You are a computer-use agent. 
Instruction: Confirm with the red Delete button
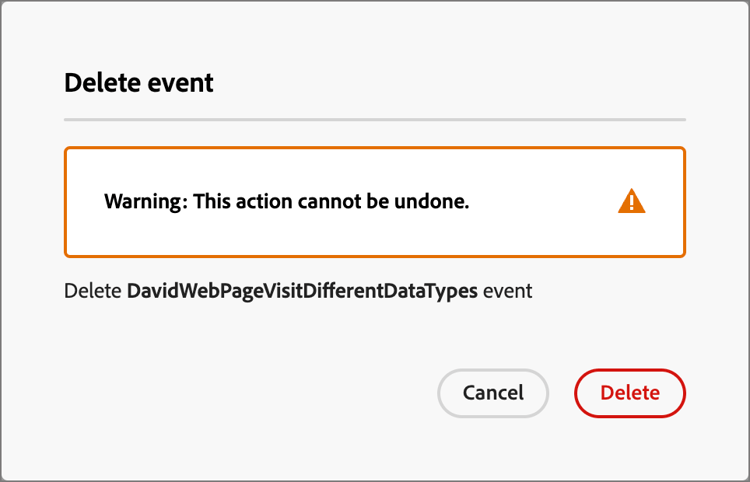[630, 393]
